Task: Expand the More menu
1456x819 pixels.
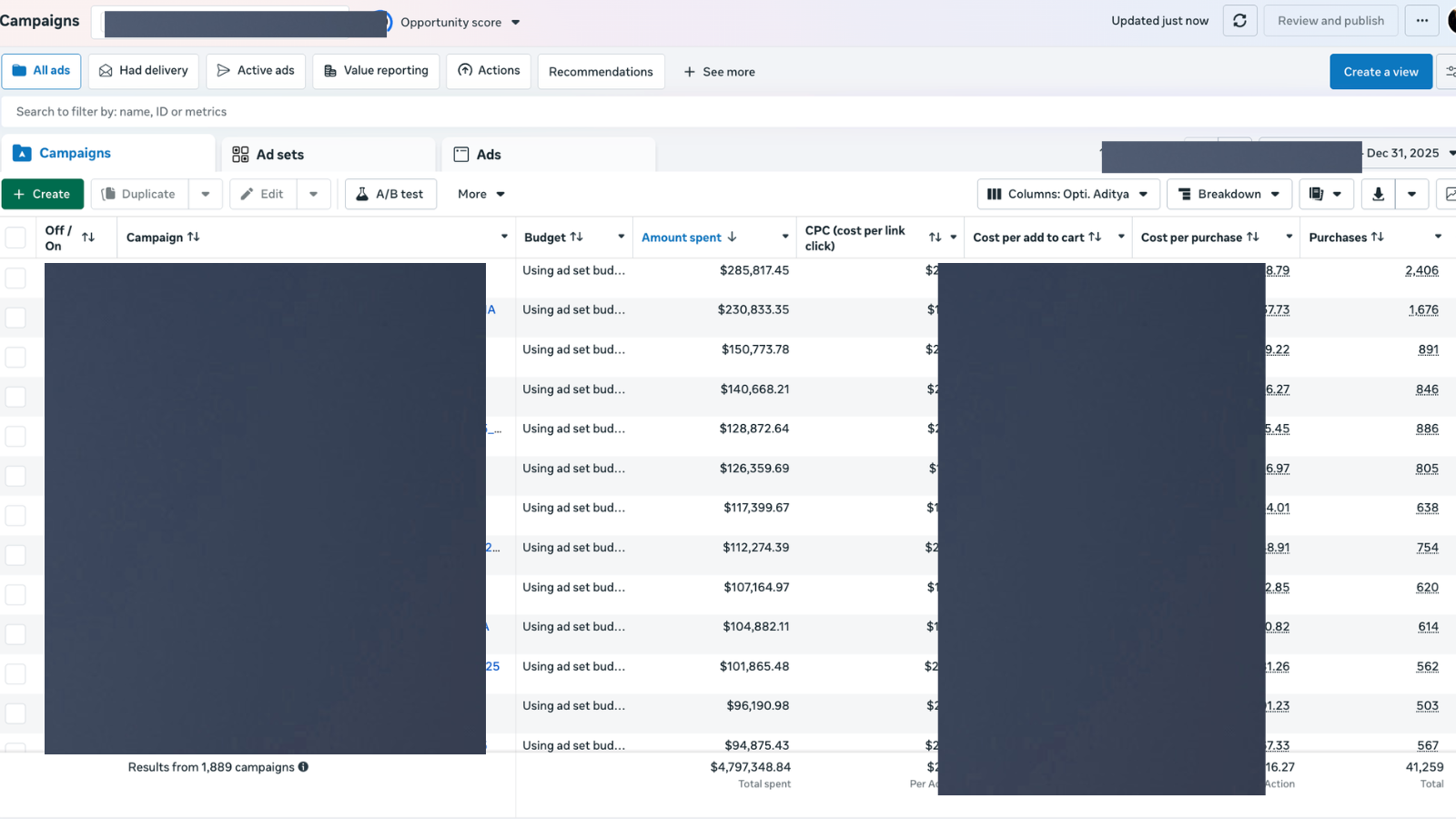Action: [x=481, y=194]
